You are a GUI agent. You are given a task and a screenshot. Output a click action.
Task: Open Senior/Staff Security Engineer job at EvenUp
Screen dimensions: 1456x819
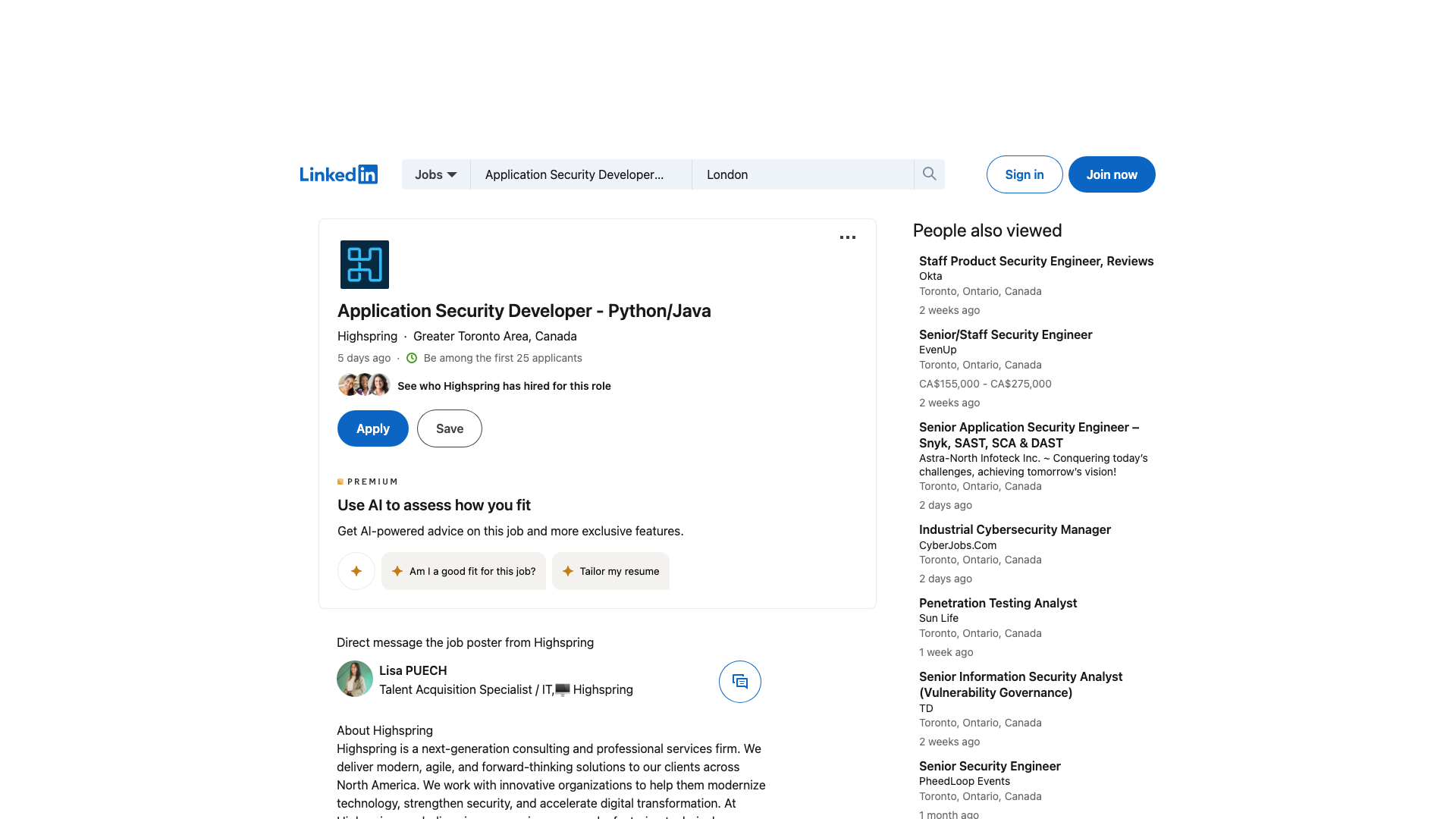pos(1006,334)
